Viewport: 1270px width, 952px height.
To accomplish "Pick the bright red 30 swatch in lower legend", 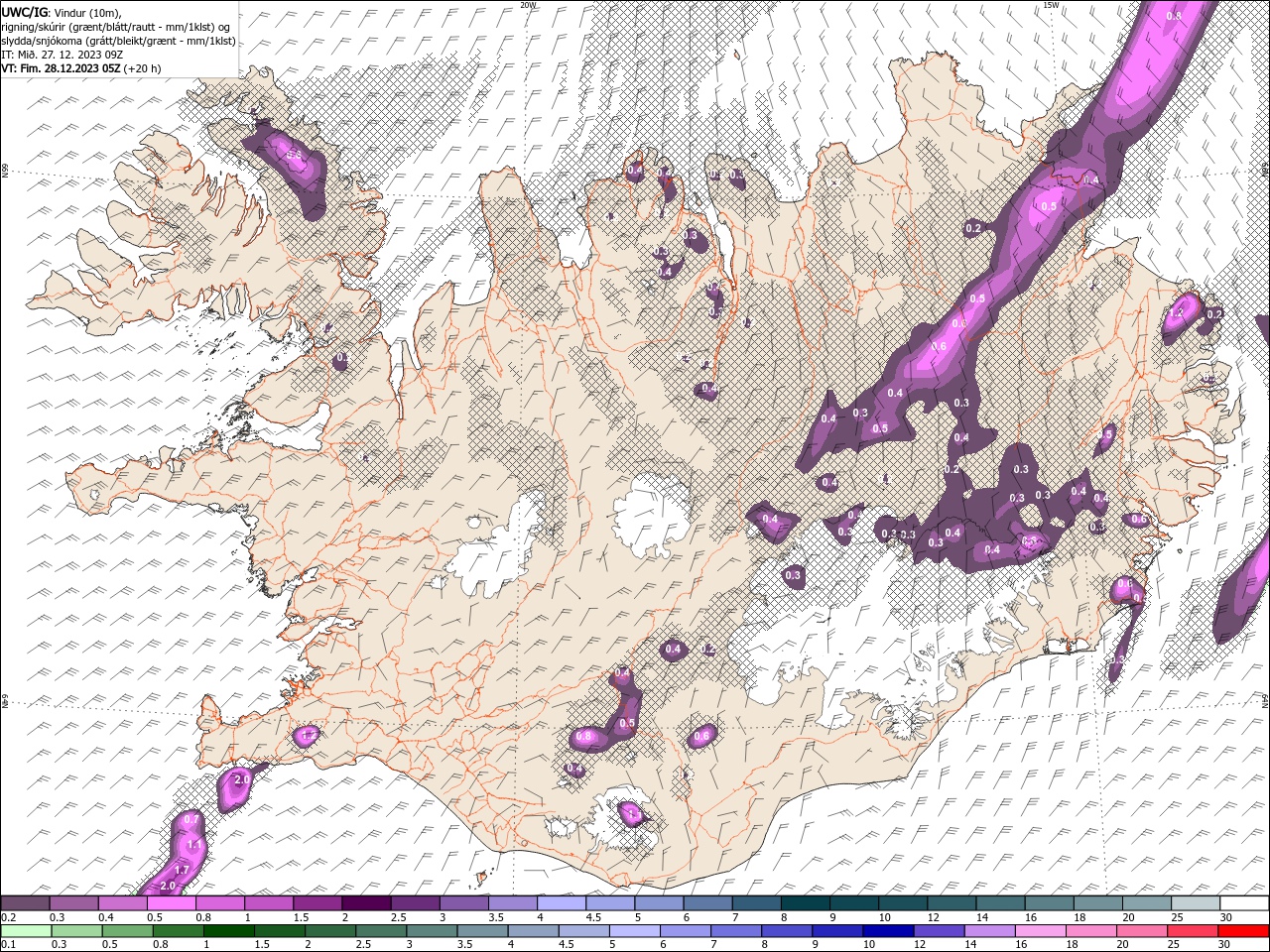I will [1244, 930].
